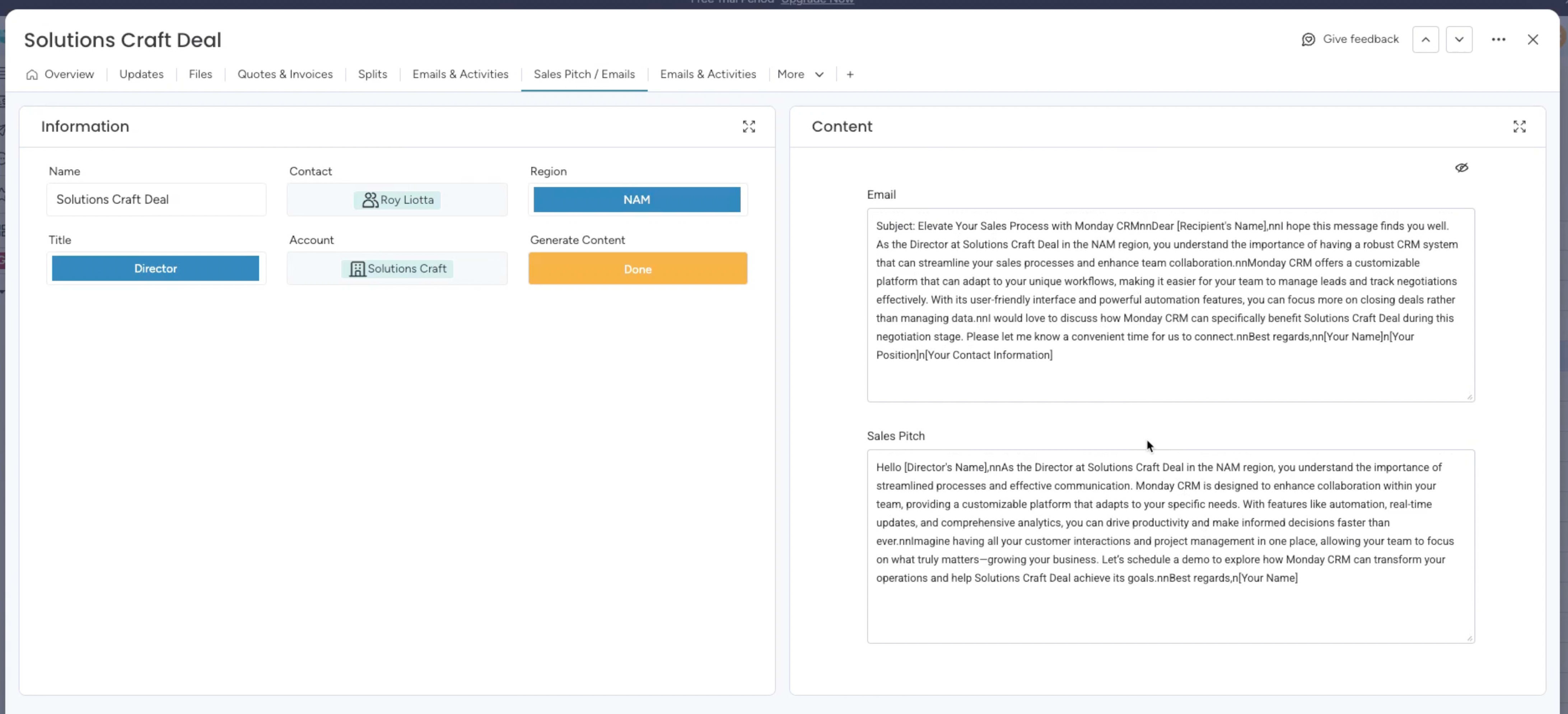The width and height of the screenshot is (1568, 714).
Task: Open the Splits tab
Action: [x=373, y=74]
